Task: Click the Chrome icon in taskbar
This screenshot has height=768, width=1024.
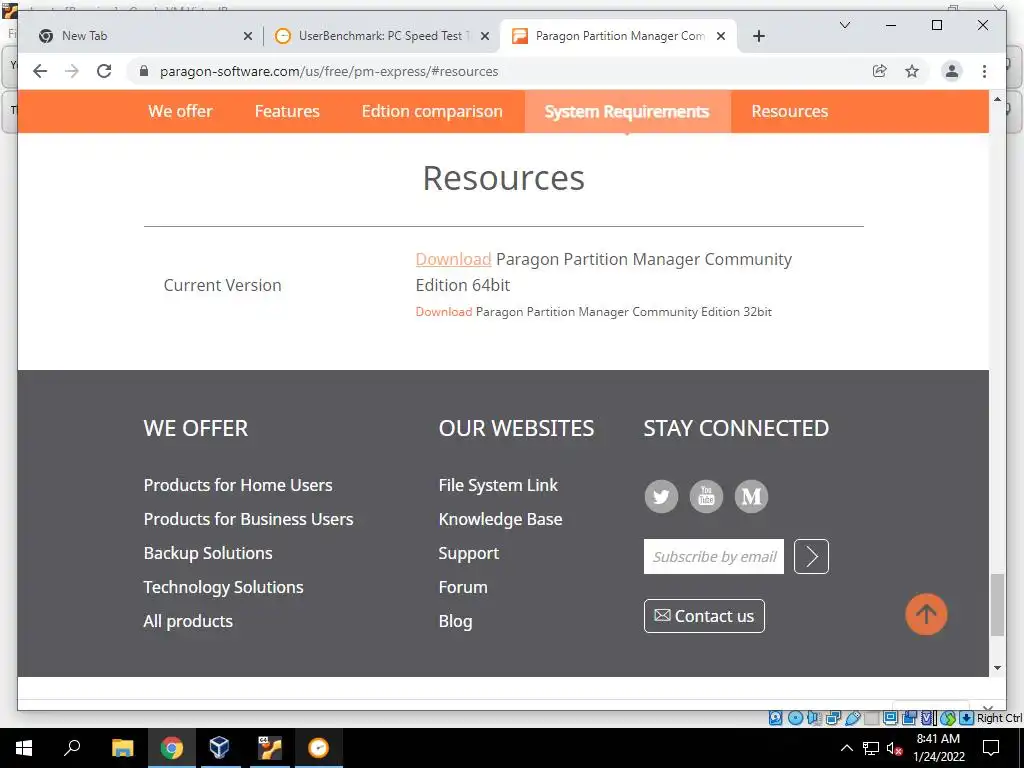Action: point(171,748)
